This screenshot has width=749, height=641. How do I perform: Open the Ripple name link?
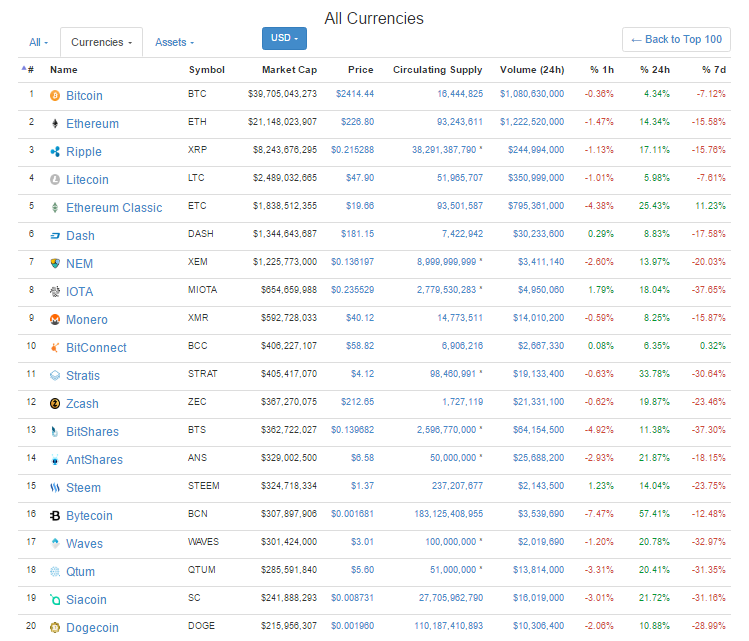84,152
